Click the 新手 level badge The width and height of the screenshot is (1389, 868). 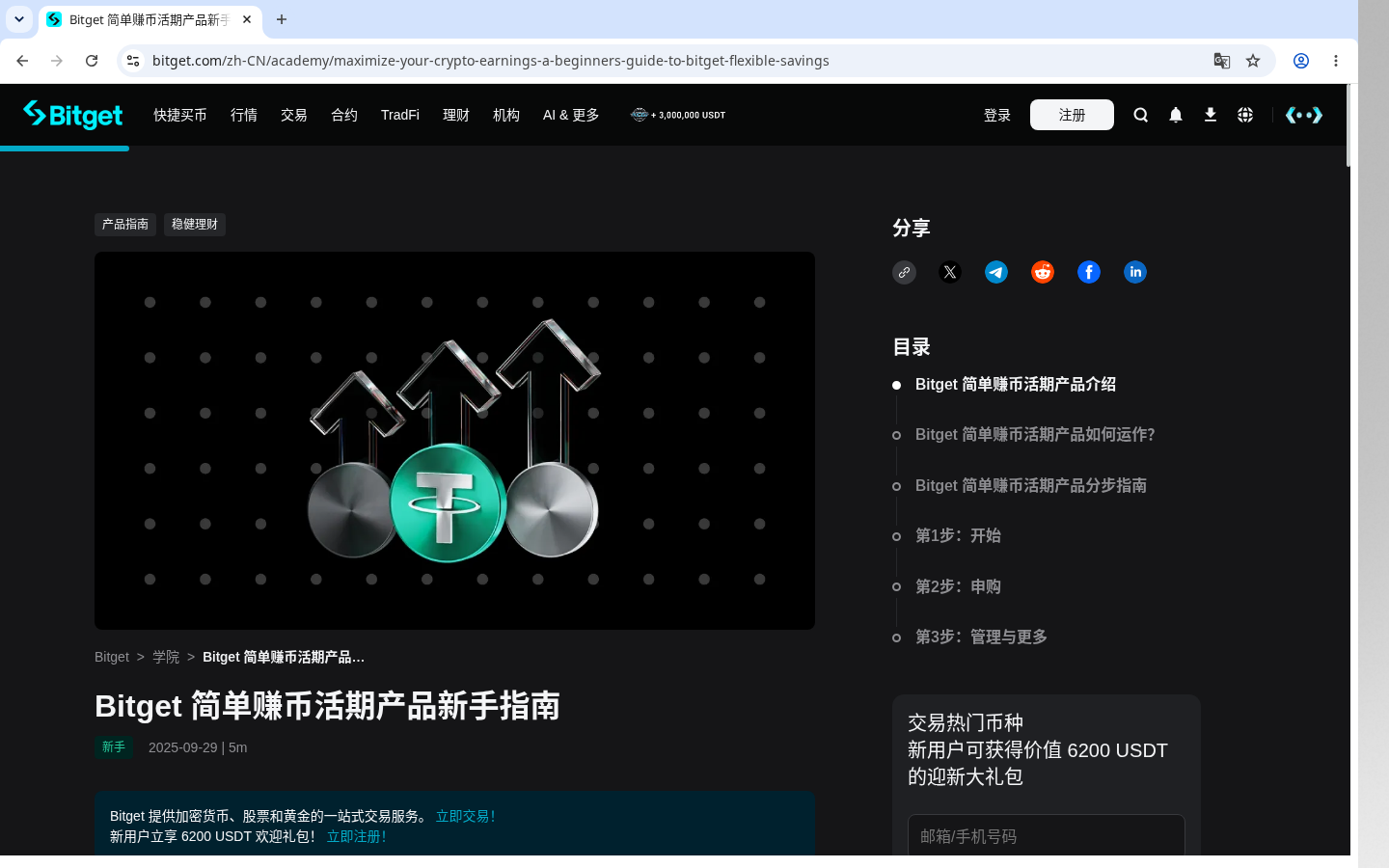tap(114, 747)
